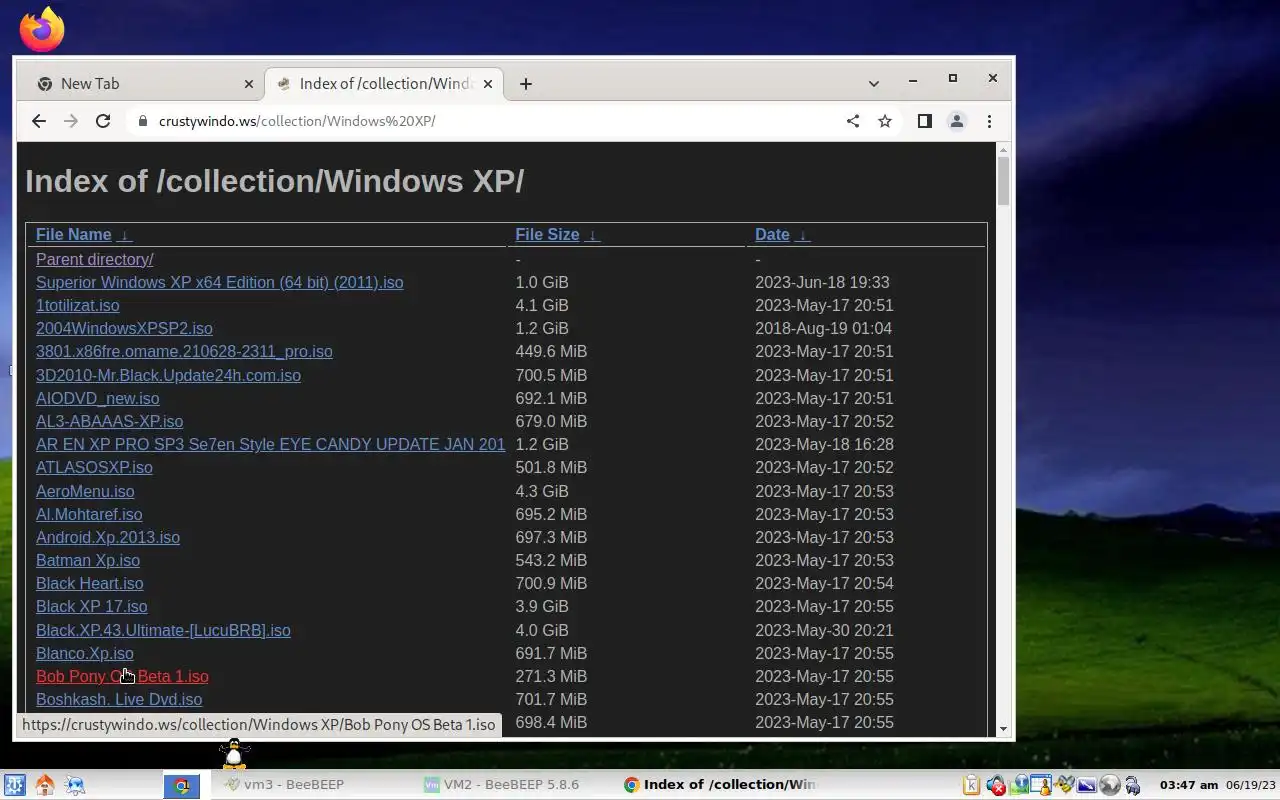Viewport: 1280px width, 800px height.
Task: Open AIODVD_new.iso link
Action: click(98, 399)
